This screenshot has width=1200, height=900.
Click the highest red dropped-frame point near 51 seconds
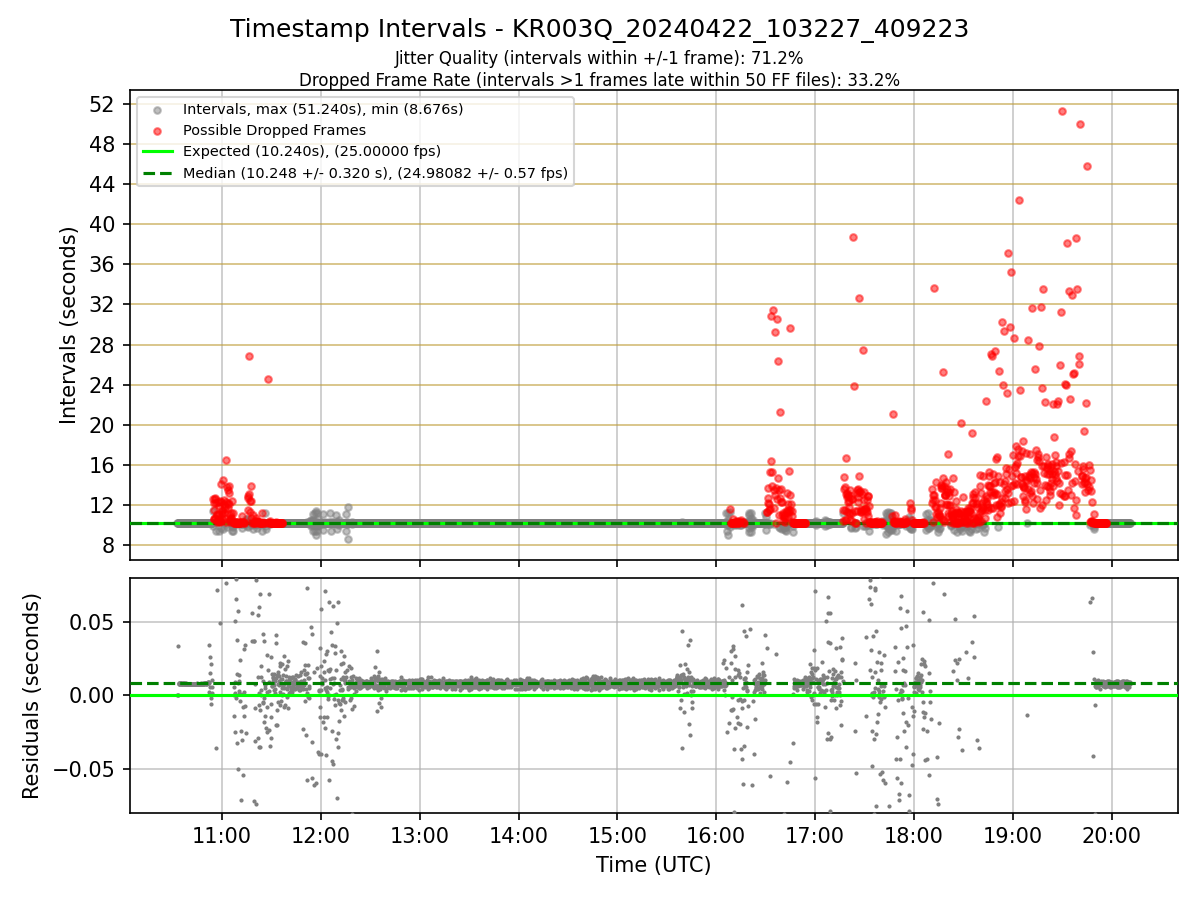[1062, 111]
